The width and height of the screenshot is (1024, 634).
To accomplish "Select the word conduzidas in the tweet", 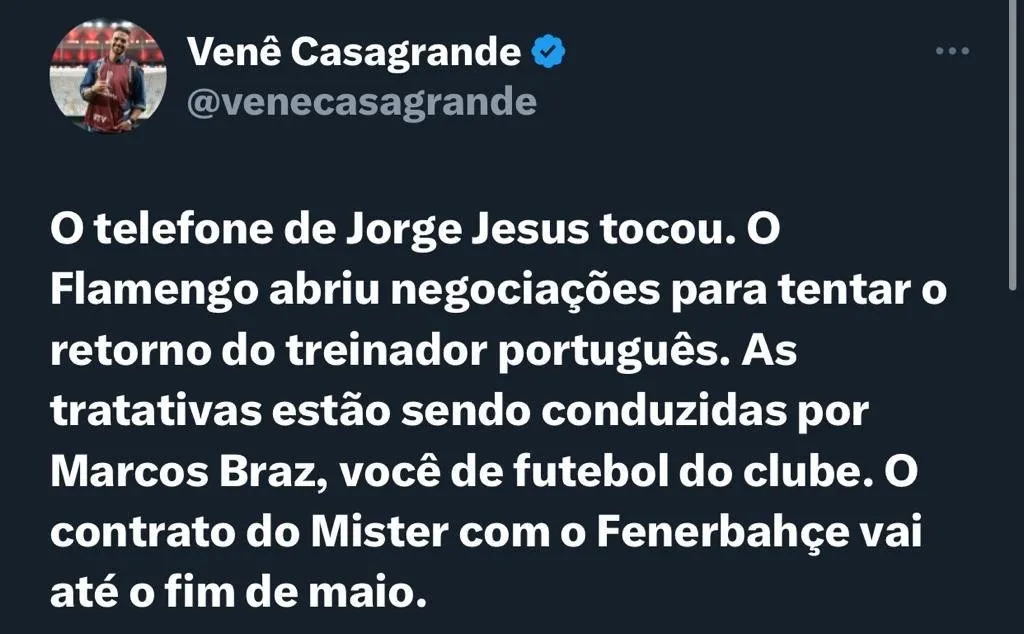I will (x=664, y=411).
